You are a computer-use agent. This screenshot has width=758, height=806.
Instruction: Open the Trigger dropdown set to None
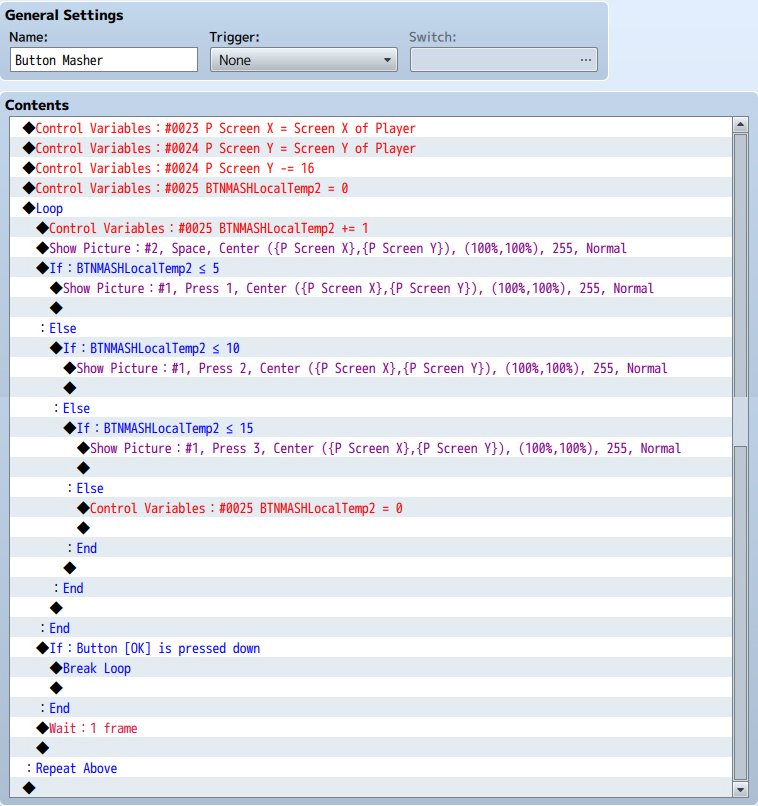[x=304, y=60]
